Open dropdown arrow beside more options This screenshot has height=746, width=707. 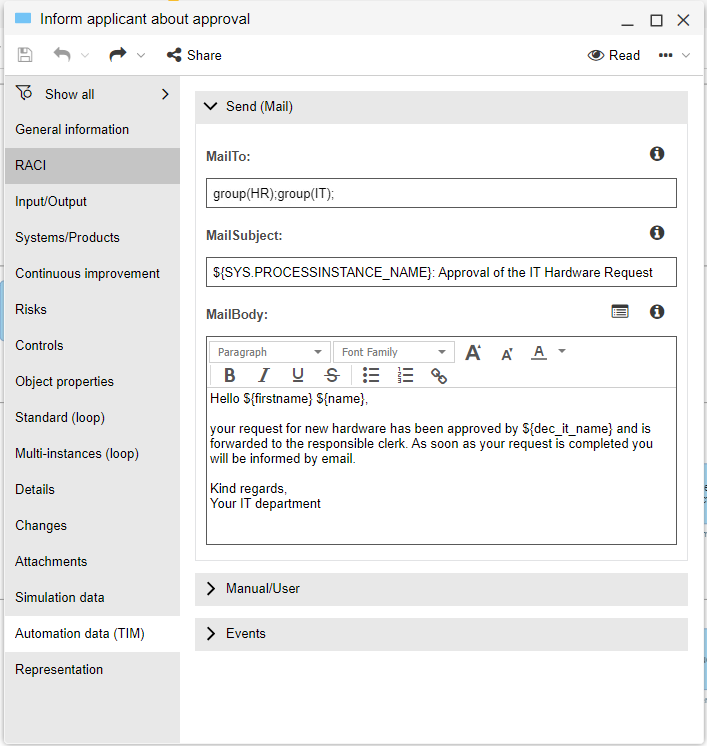click(x=686, y=55)
